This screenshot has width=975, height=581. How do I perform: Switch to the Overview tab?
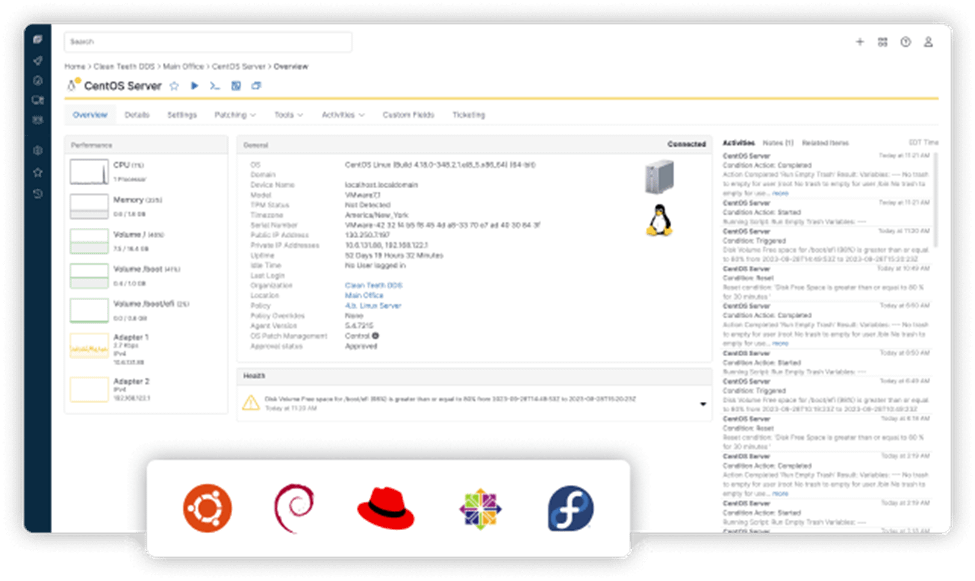pos(90,115)
